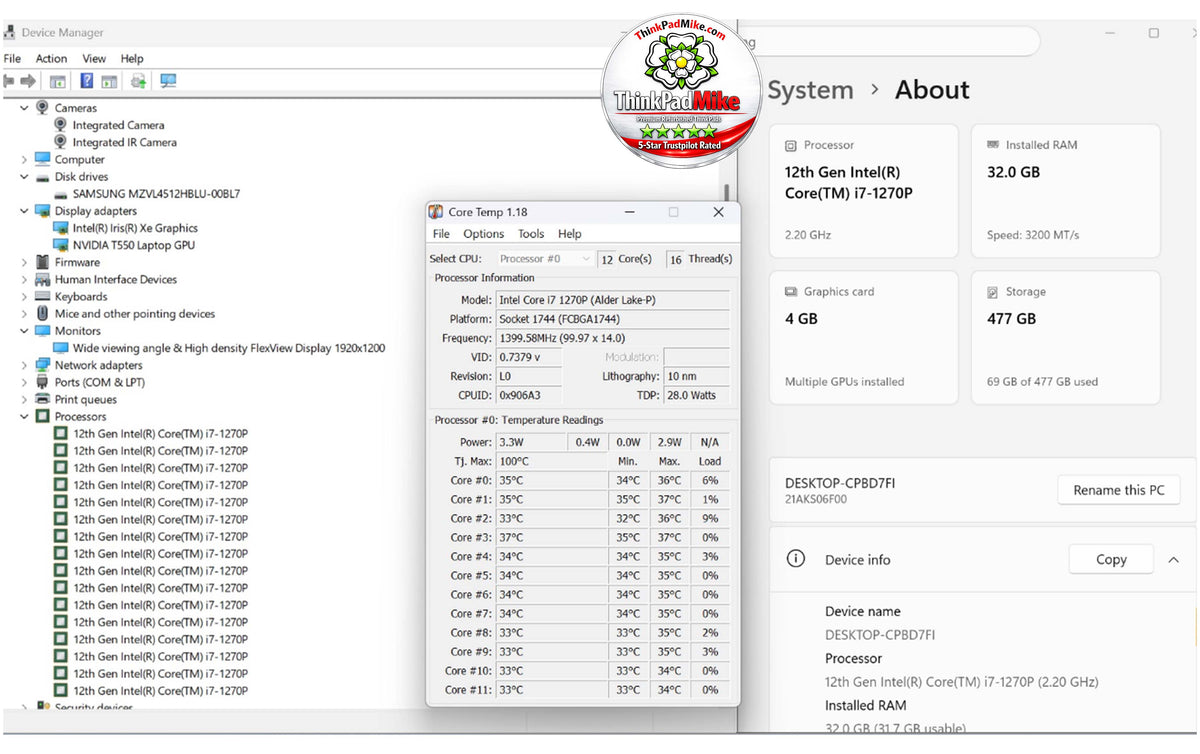Open the Select CPU Processor #0 dropdown
This screenshot has width=1200, height=754.
tap(544, 258)
